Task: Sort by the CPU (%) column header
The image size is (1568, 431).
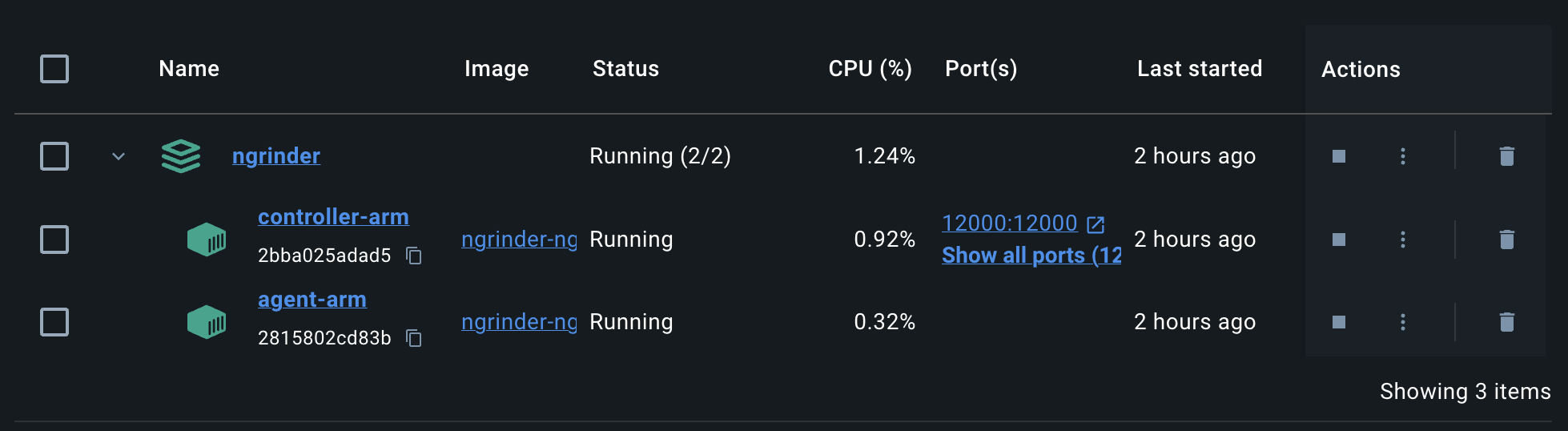Action: coord(870,69)
